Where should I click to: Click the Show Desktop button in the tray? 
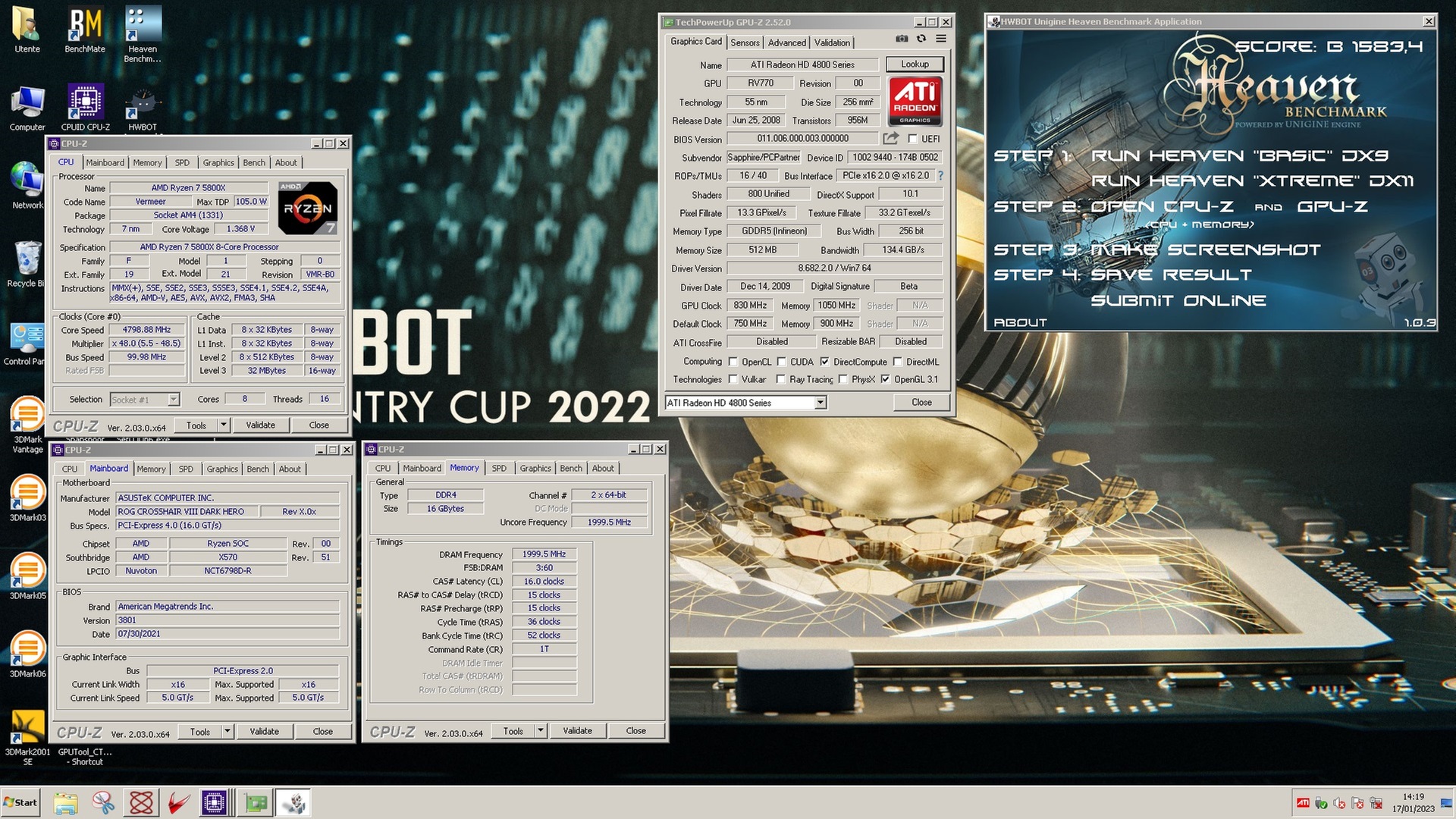[1448, 802]
